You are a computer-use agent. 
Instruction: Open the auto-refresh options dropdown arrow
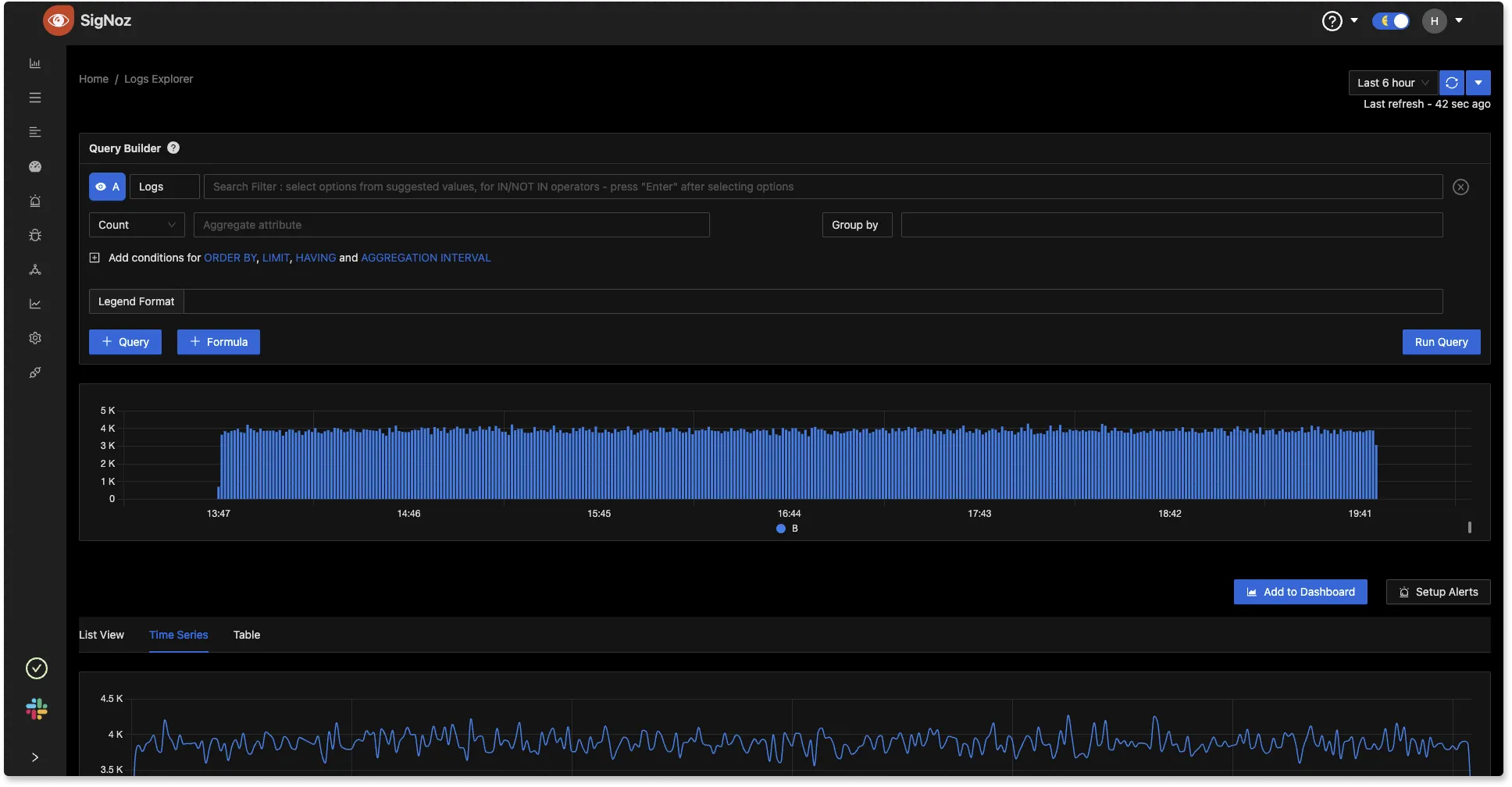[1478, 83]
